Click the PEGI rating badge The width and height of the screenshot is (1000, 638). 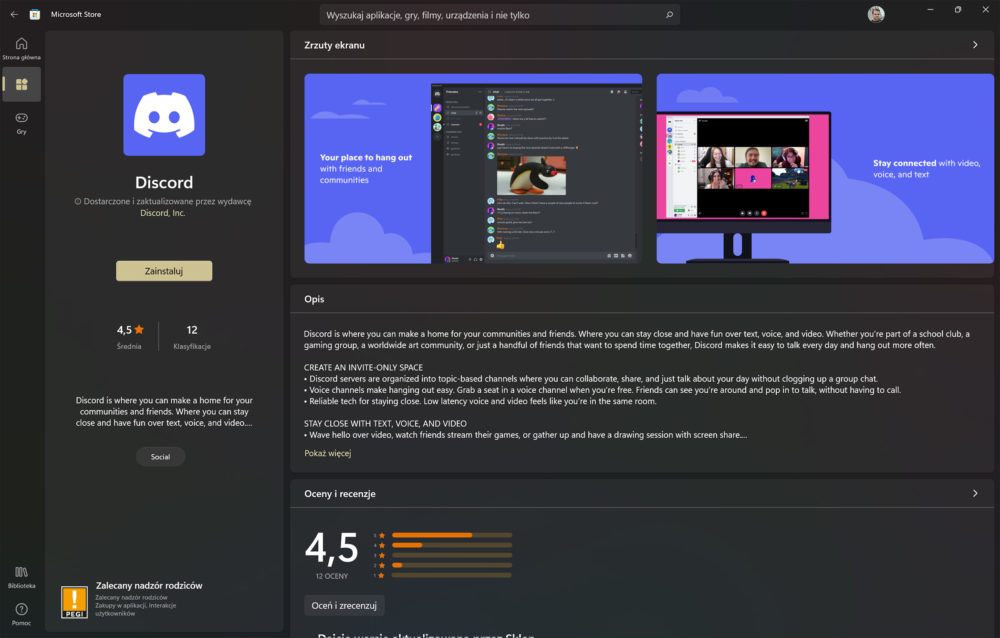click(74, 602)
